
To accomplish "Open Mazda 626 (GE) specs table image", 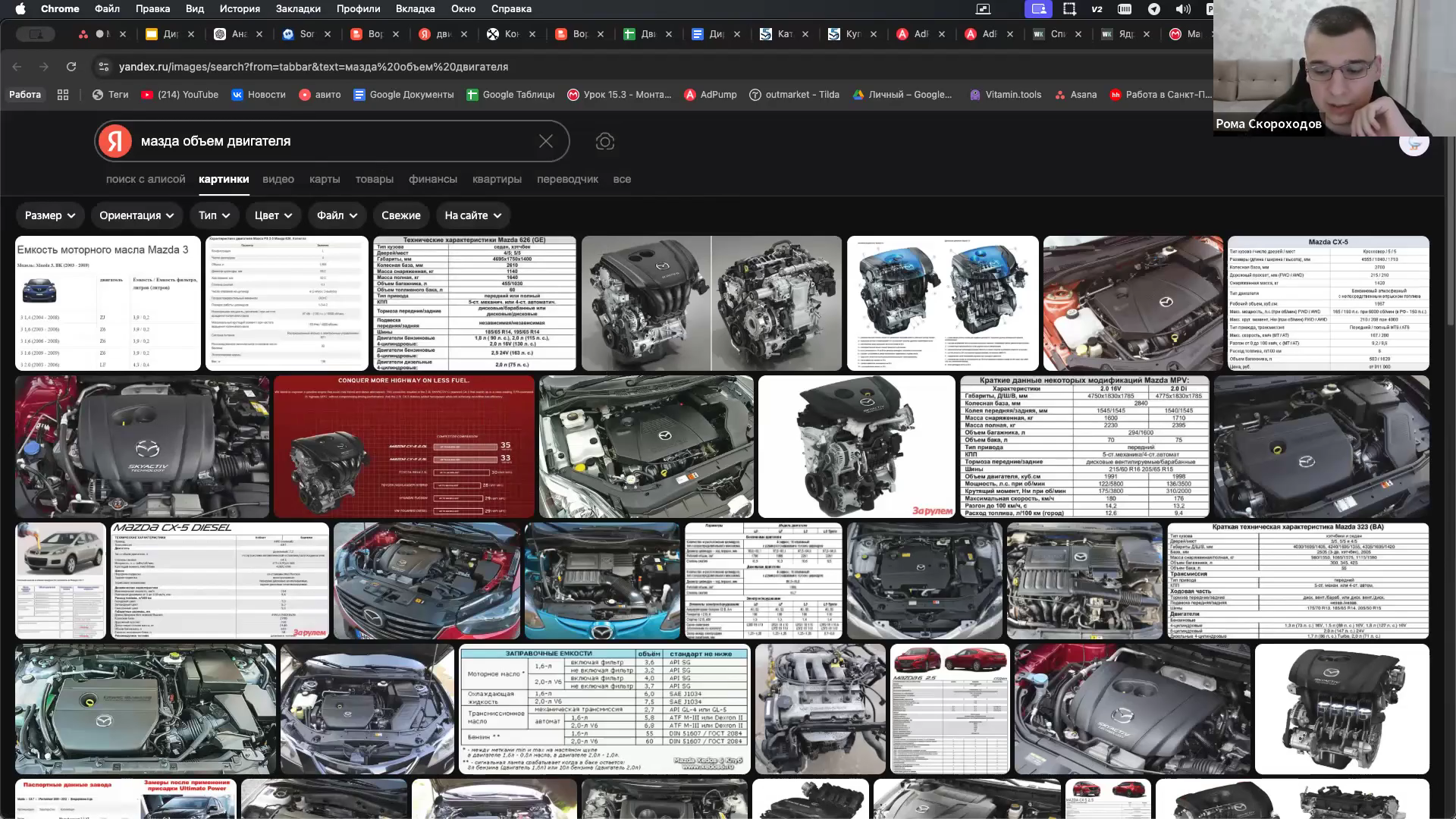I will coord(475,303).
